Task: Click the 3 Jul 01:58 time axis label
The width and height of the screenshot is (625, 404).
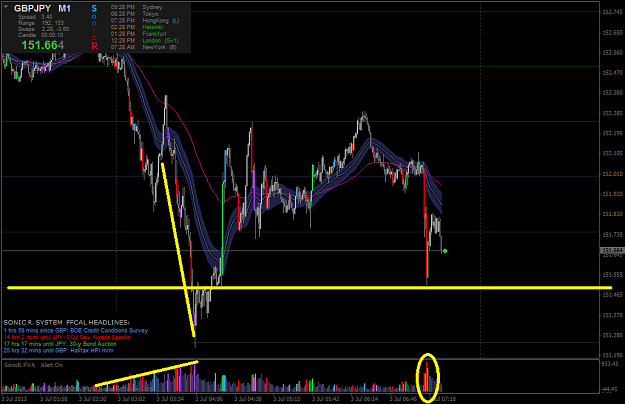Action: (x=54, y=398)
